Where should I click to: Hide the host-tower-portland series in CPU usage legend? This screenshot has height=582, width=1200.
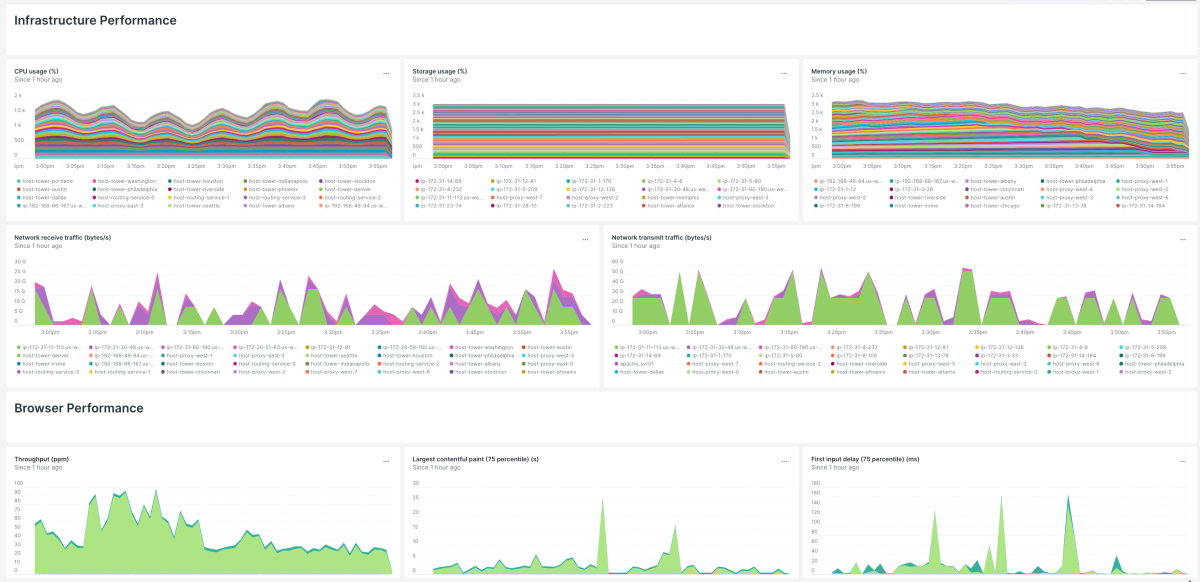[x=47, y=181]
